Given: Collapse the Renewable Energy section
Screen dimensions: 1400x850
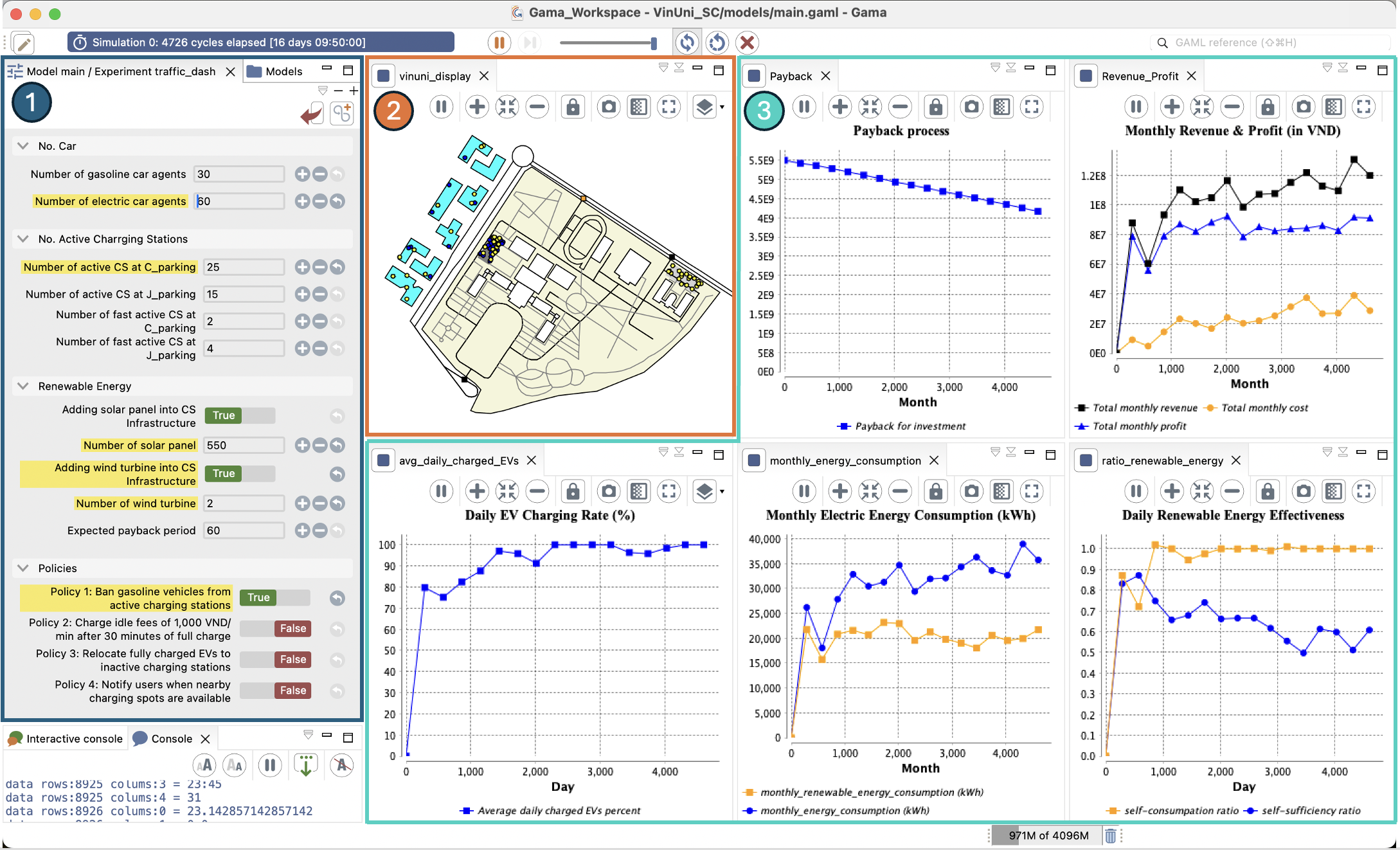Looking at the screenshot, I should 24,386.
